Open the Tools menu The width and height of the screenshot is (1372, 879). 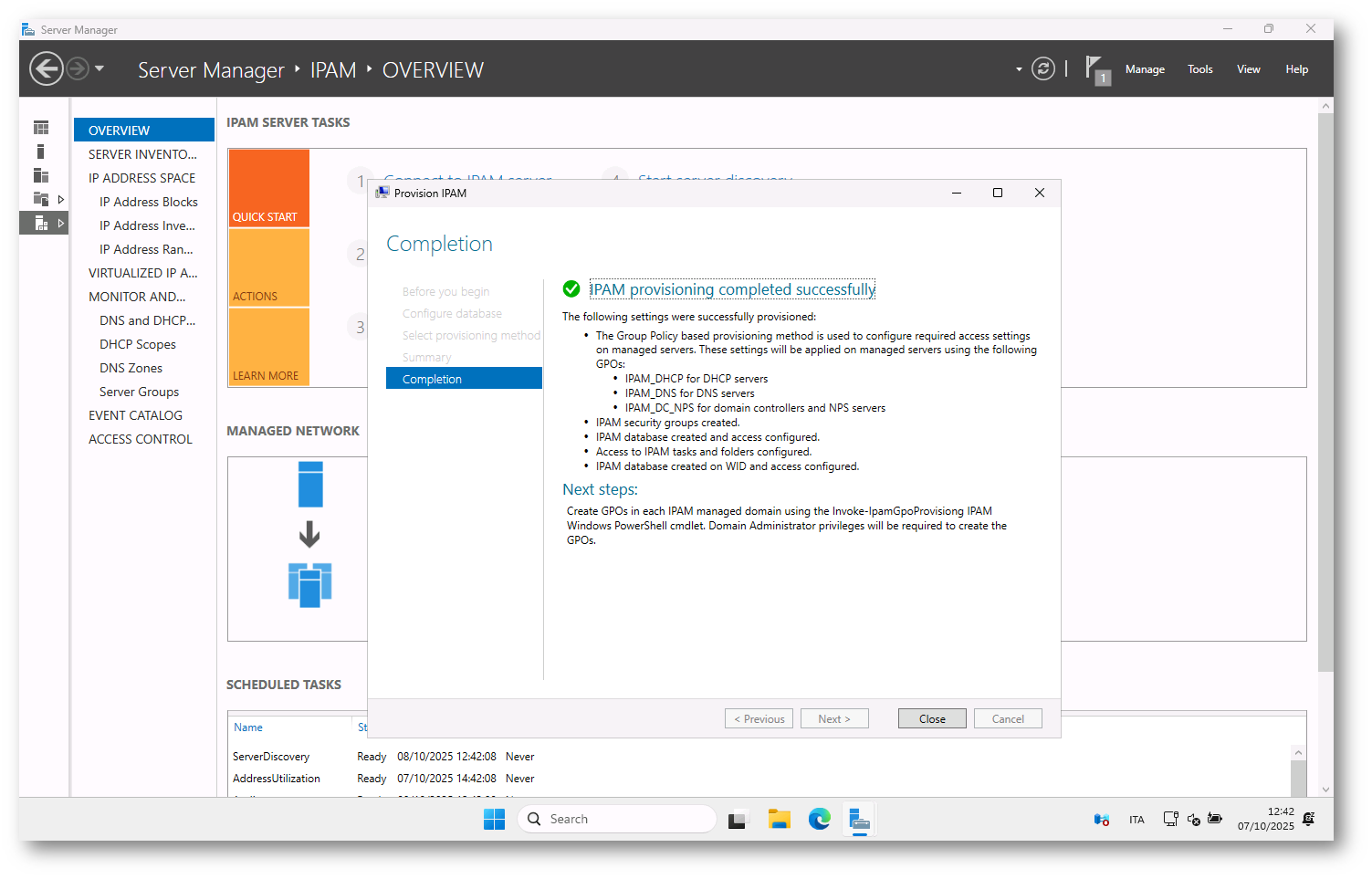pos(1199,69)
